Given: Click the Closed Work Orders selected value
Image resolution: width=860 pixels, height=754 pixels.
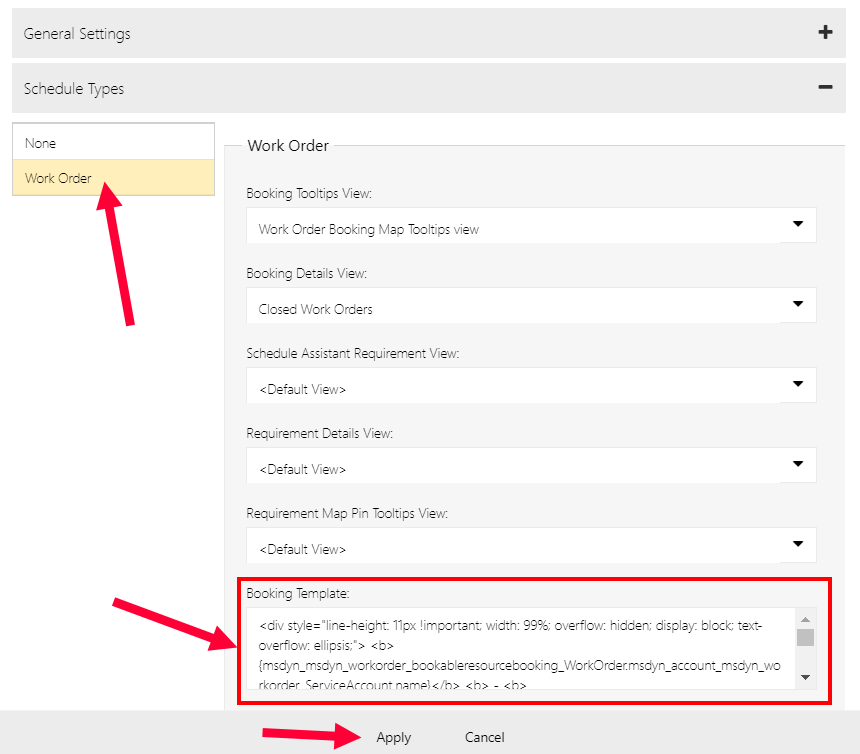Looking at the screenshot, I should click(315, 309).
